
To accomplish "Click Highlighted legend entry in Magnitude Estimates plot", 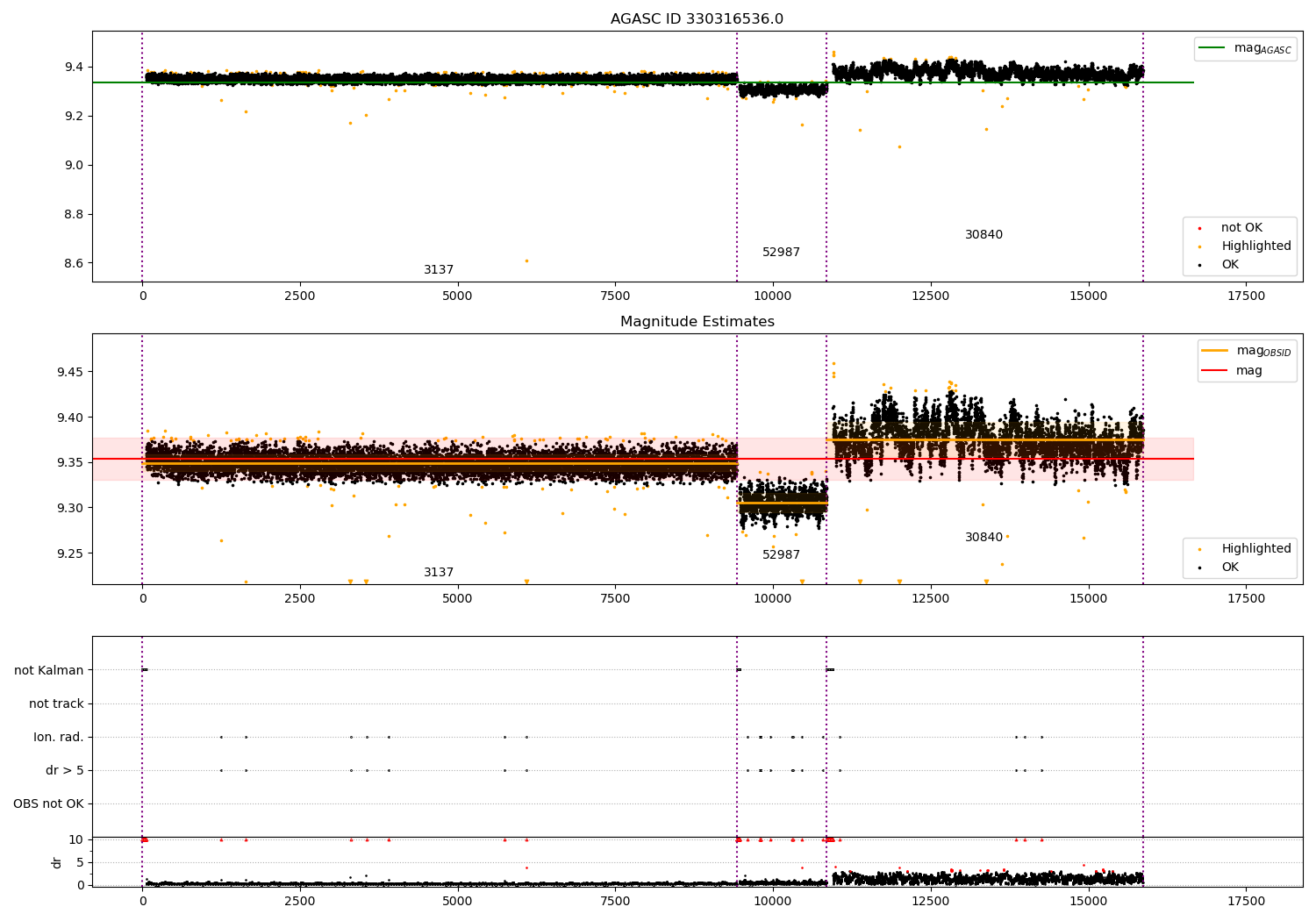I will coord(1256,549).
